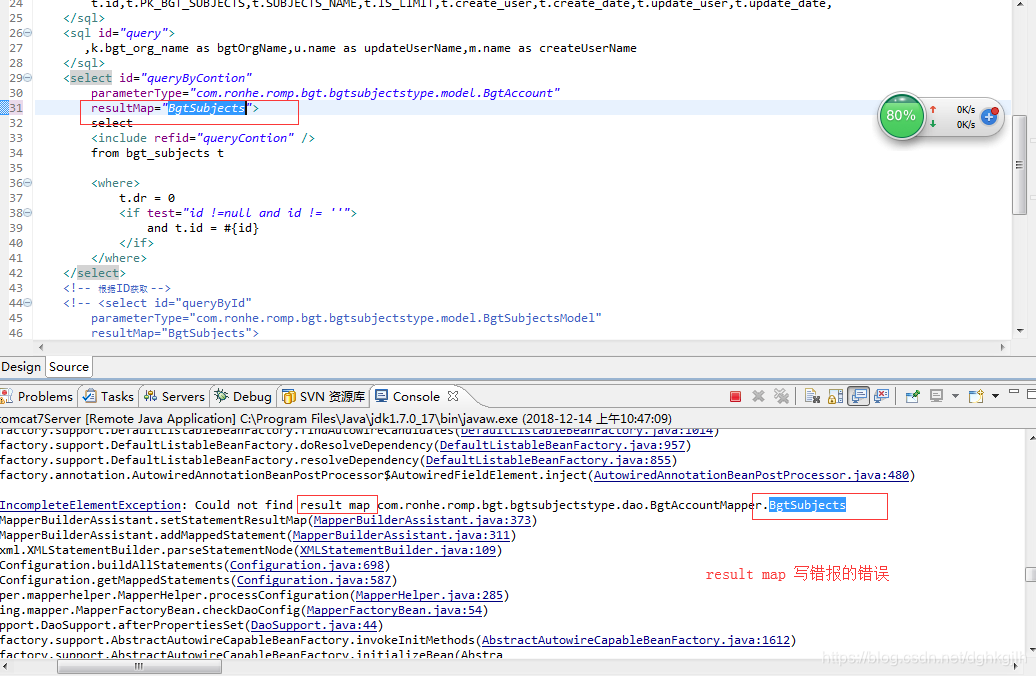Open the Problems view tab
This screenshot has width=1036, height=676.
38,396
